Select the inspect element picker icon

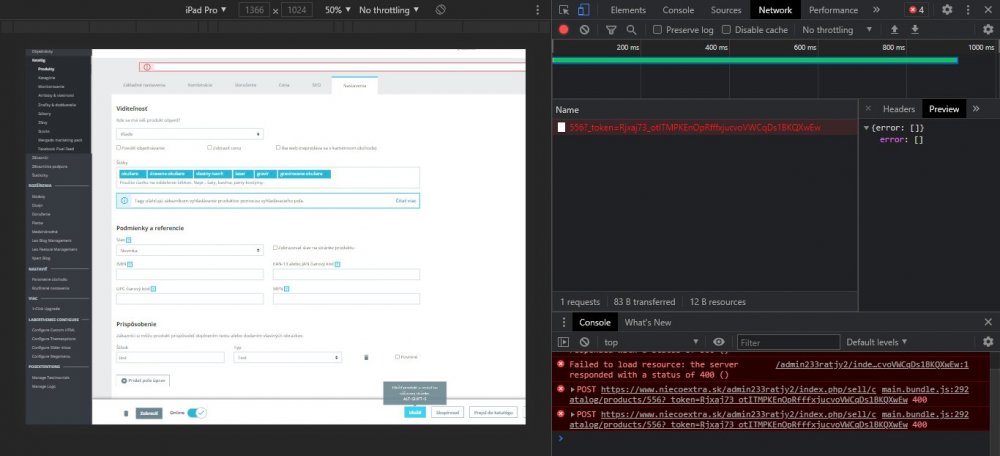(564, 10)
